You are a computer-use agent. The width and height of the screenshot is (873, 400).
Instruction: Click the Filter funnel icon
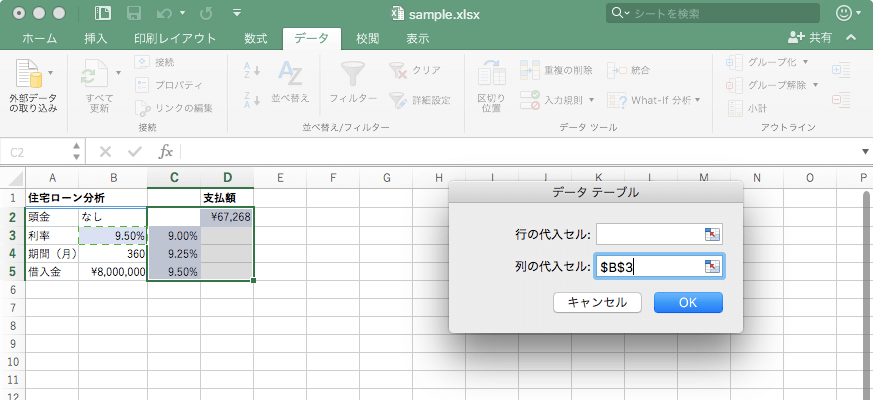coord(352,75)
